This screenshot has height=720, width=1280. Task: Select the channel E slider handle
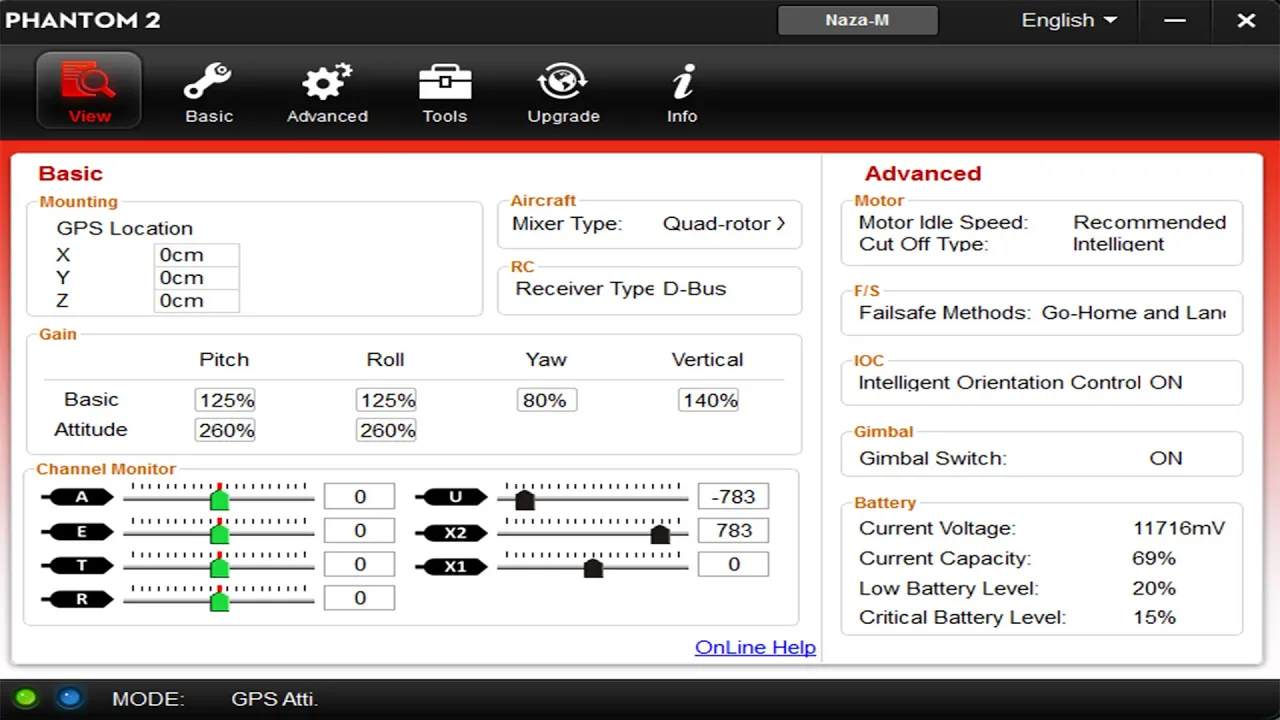[220, 533]
